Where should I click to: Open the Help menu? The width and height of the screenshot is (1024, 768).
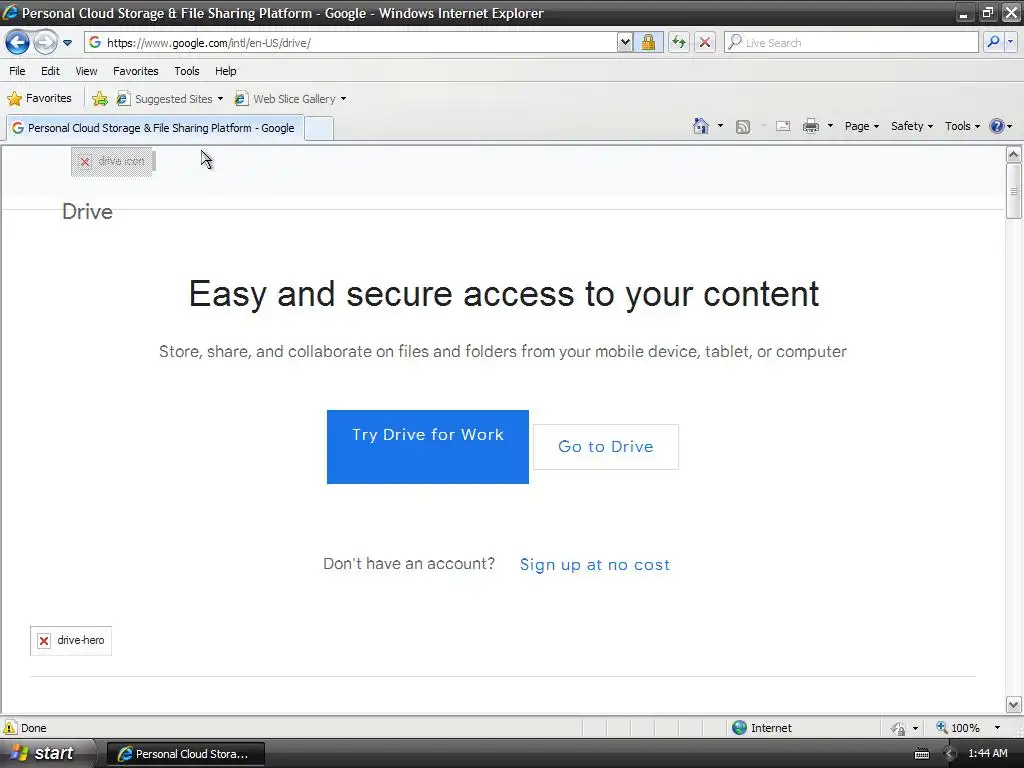click(226, 71)
